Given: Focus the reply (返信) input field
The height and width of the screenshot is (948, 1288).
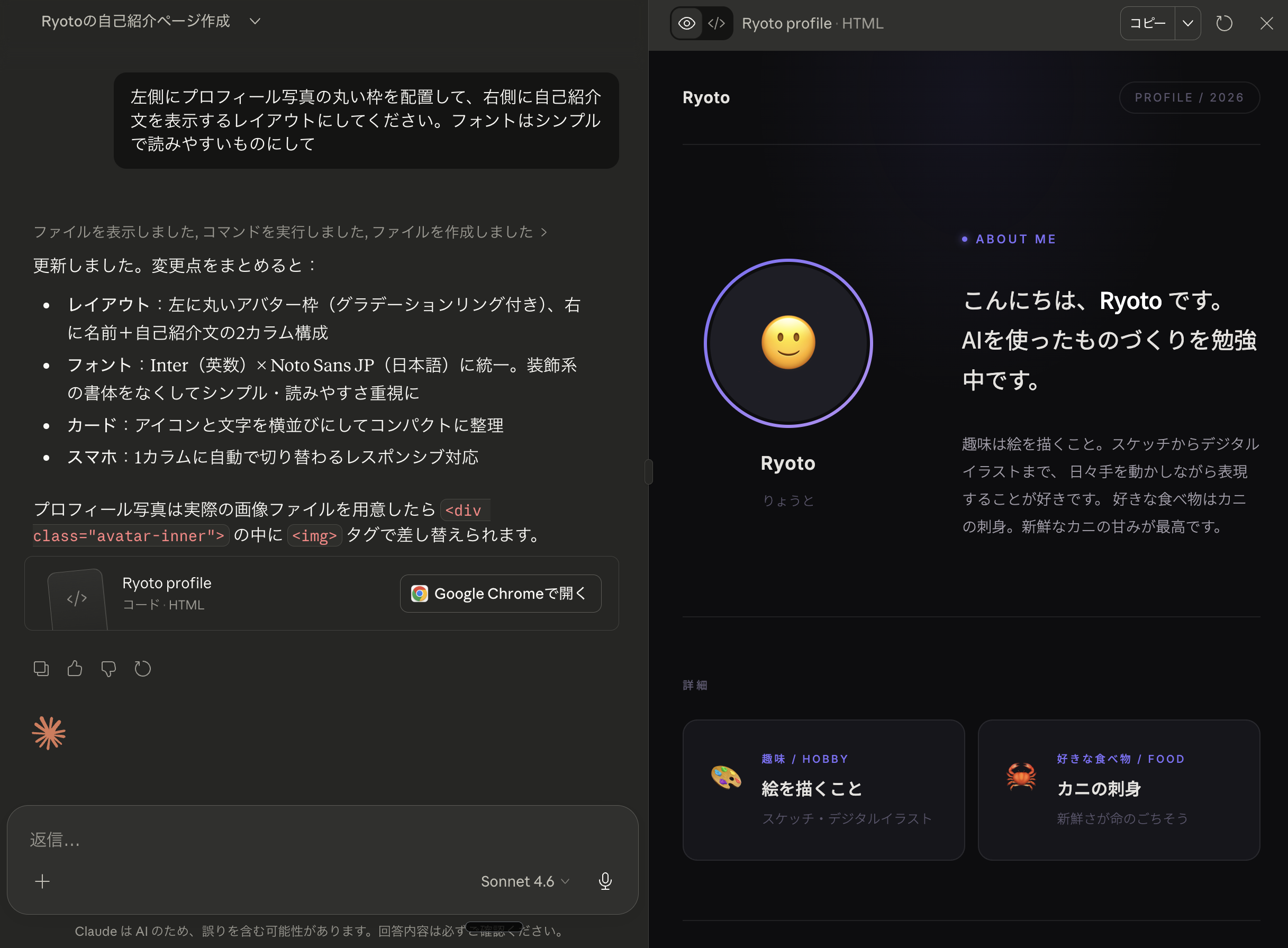Looking at the screenshot, I should 287,840.
